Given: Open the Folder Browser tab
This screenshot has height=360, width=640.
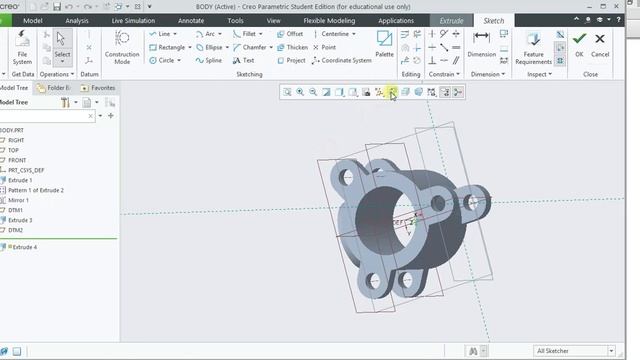Looking at the screenshot, I should pos(54,88).
